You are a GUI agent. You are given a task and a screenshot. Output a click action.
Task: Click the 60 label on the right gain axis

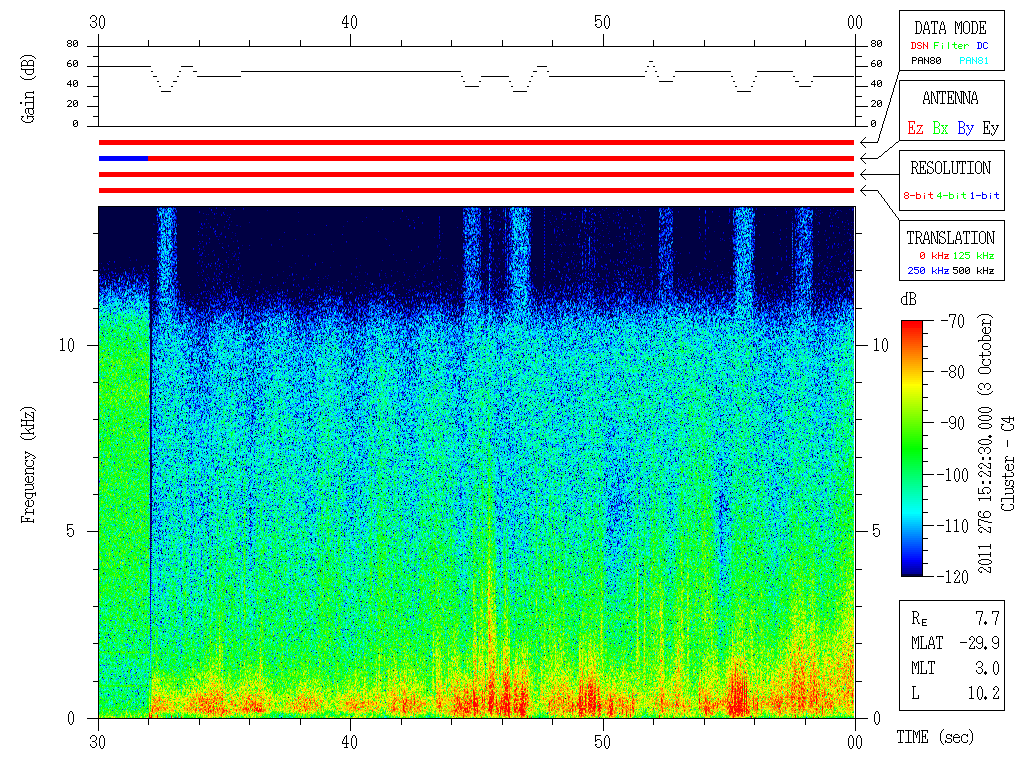[876, 64]
